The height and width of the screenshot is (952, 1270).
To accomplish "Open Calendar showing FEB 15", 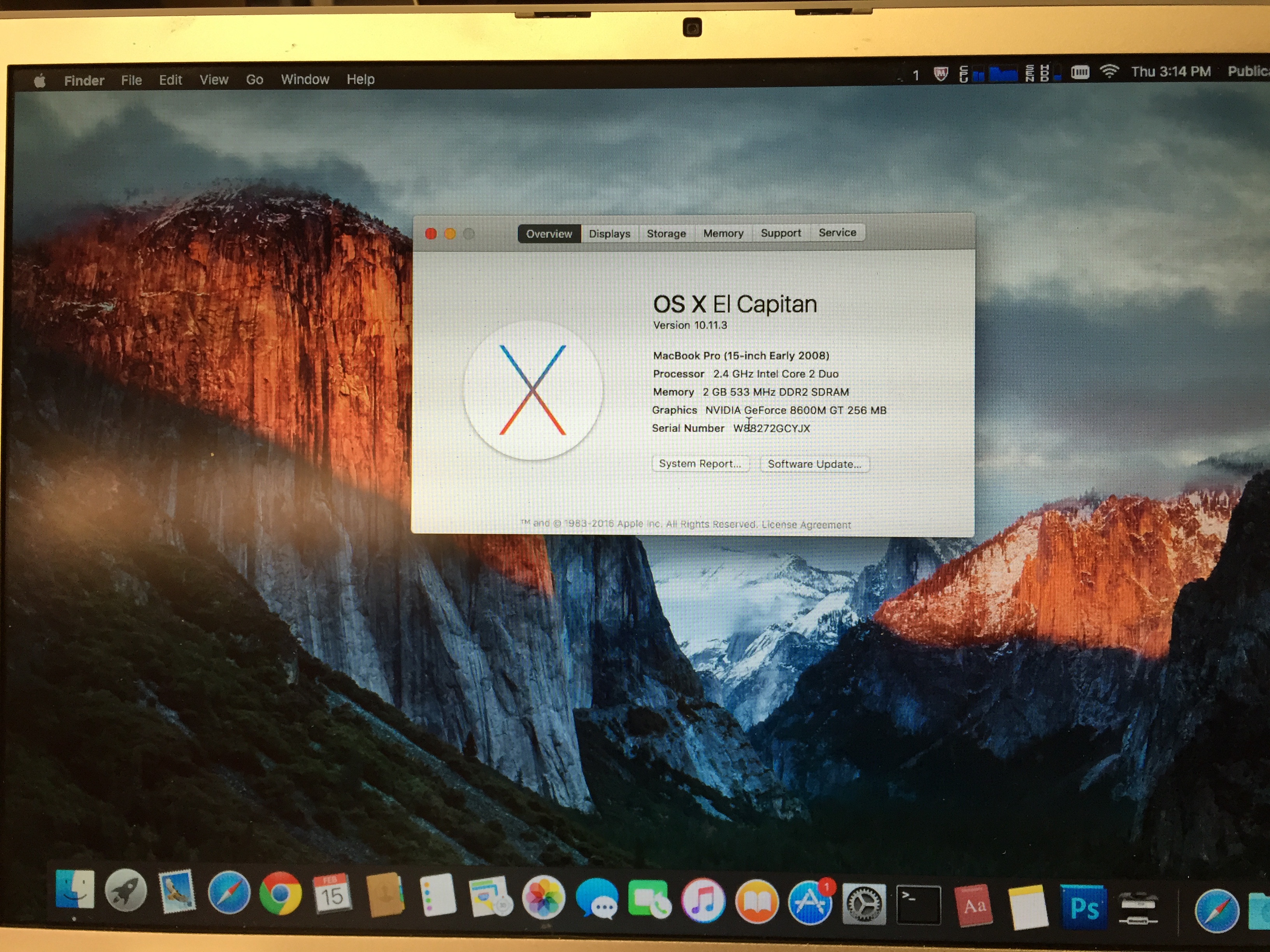I will tap(332, 894).
